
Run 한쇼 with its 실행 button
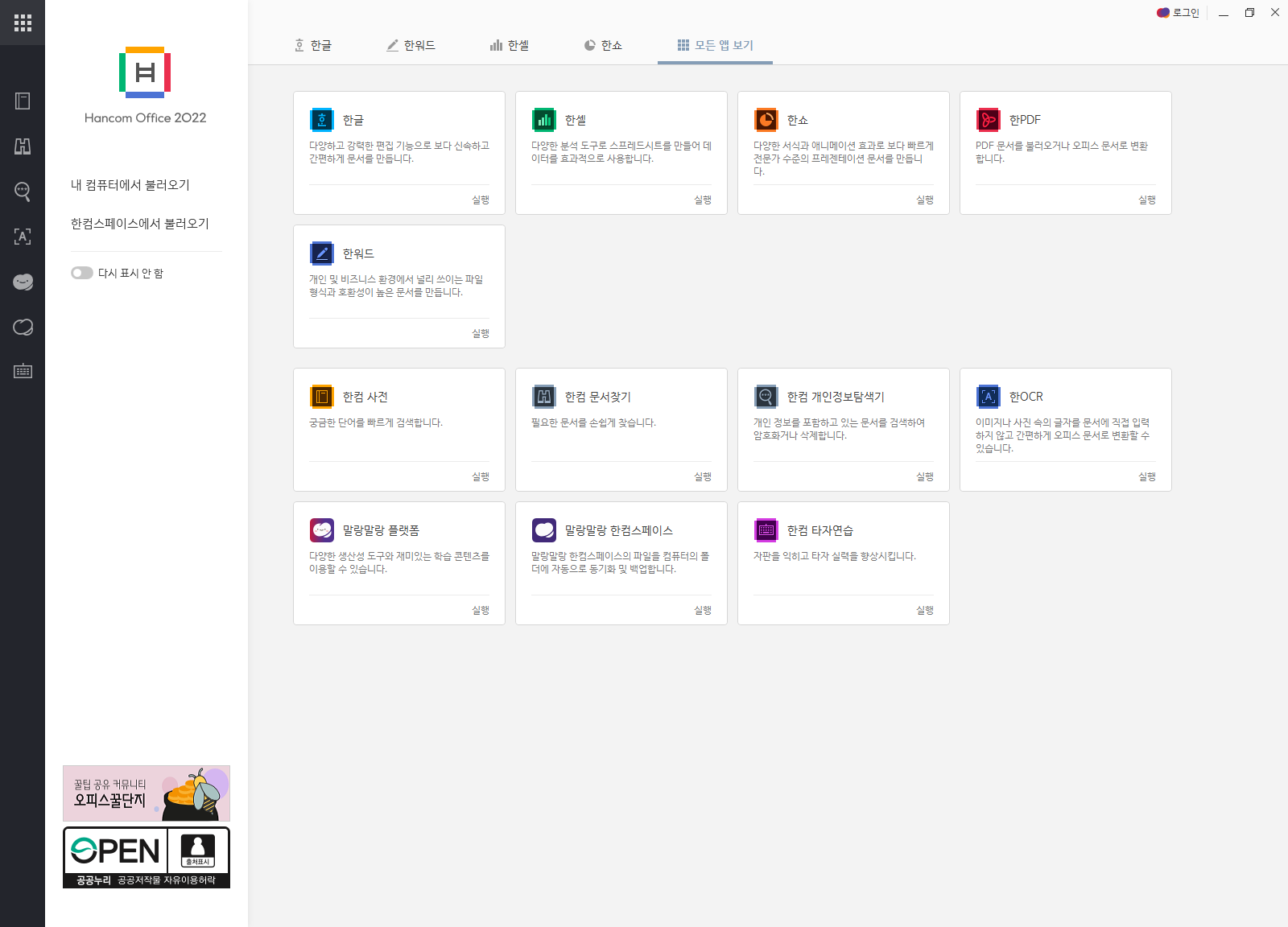click(925, 200)
